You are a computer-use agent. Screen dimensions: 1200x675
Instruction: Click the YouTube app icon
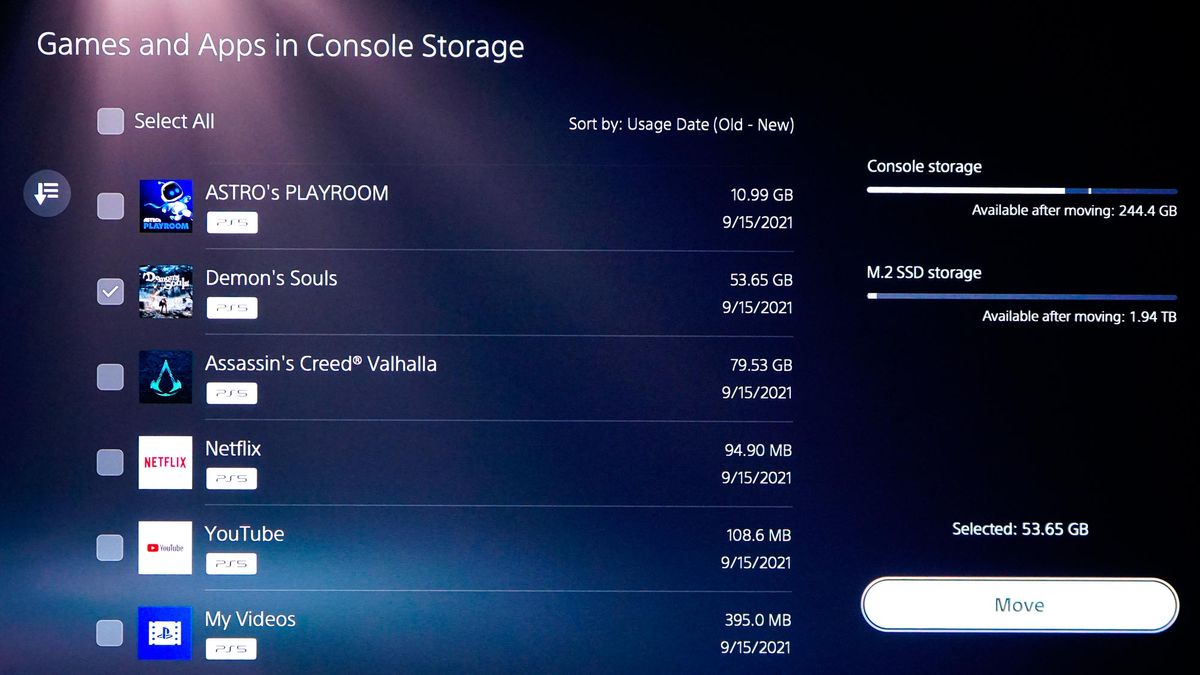165,547
